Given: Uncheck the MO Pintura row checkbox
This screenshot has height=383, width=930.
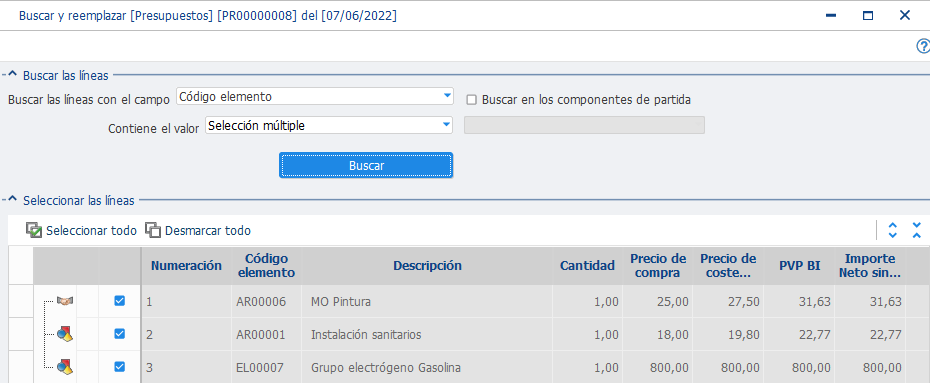Looking at the screenshot, I should (119, 301).
